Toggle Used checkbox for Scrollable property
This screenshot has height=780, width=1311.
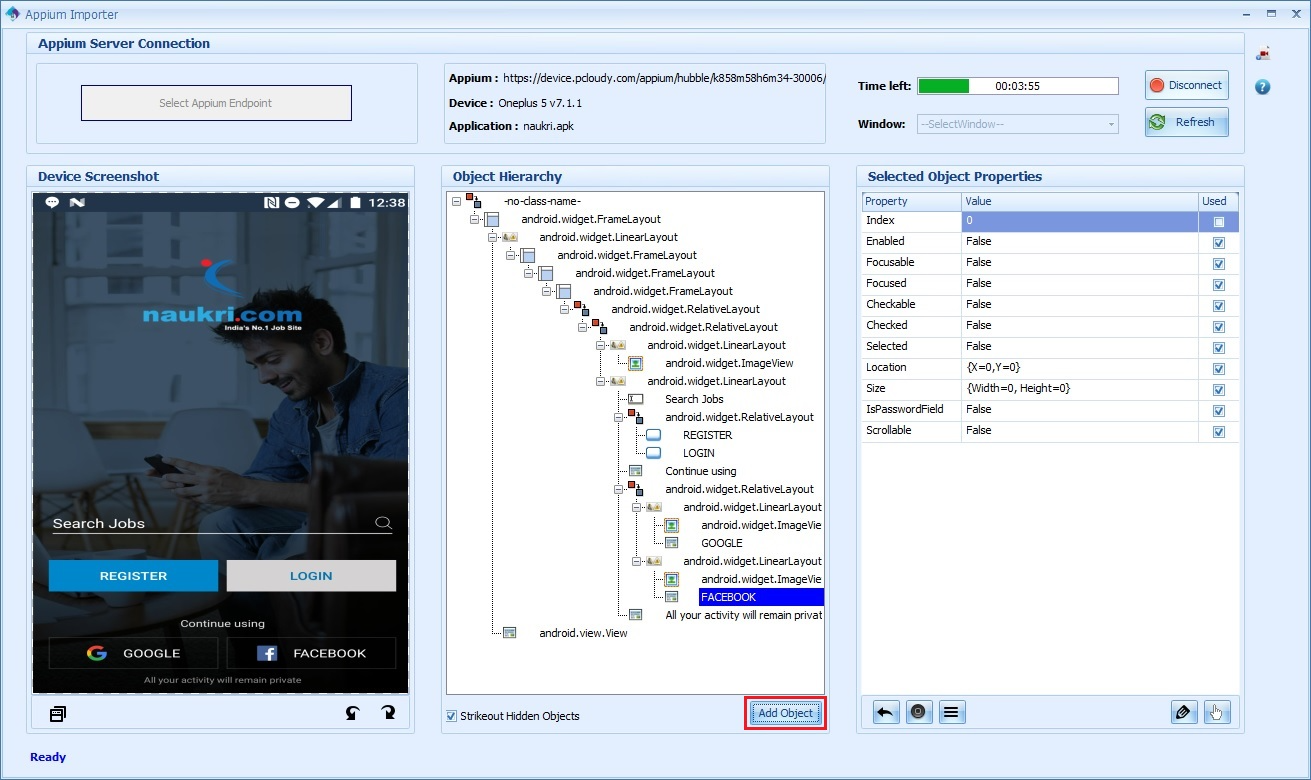click(1218, 431)
